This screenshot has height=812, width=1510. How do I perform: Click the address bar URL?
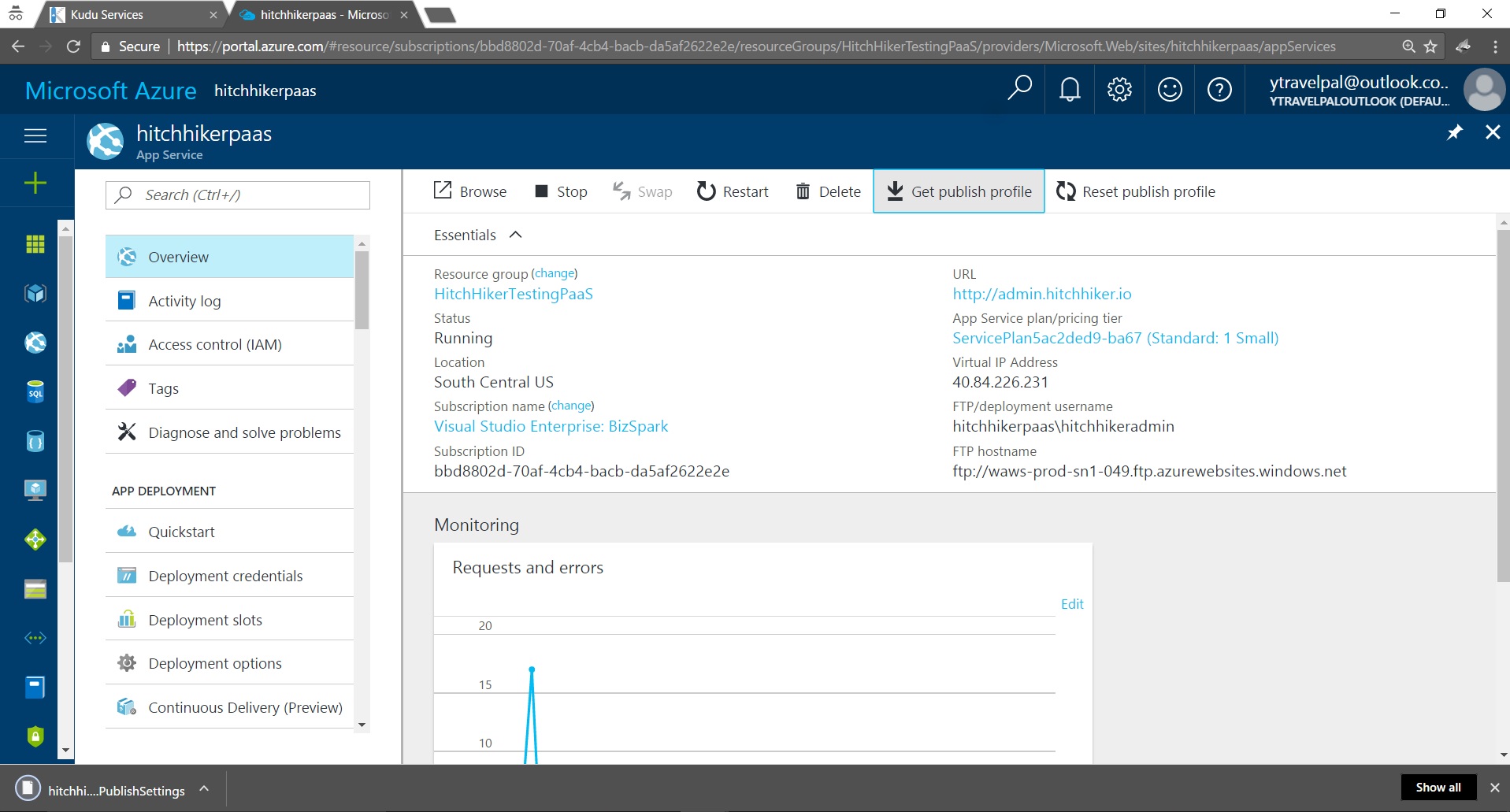click(x=756, y=46)
